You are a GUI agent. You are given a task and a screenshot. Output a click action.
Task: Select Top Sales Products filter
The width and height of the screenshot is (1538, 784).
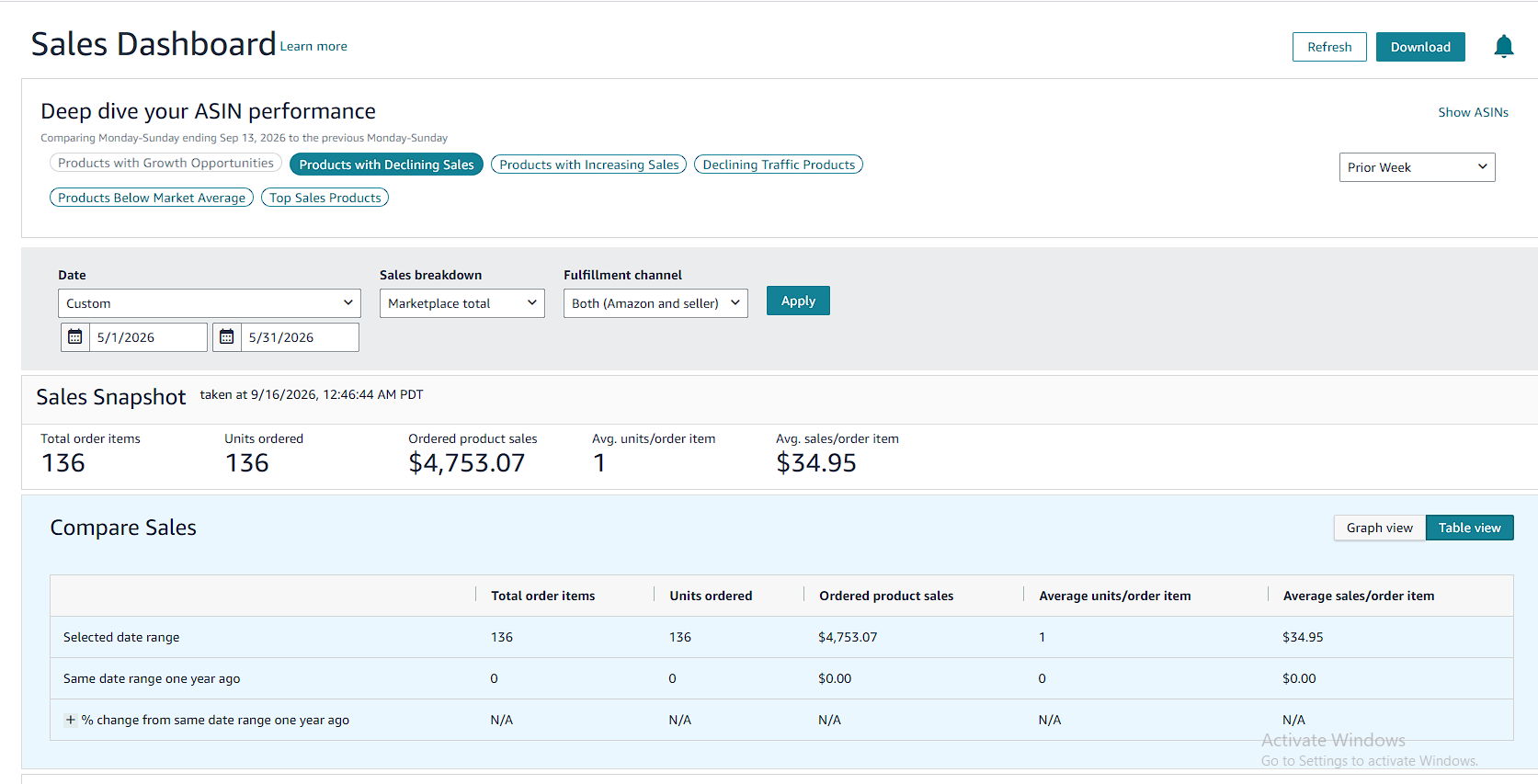[x=325, y=198]
